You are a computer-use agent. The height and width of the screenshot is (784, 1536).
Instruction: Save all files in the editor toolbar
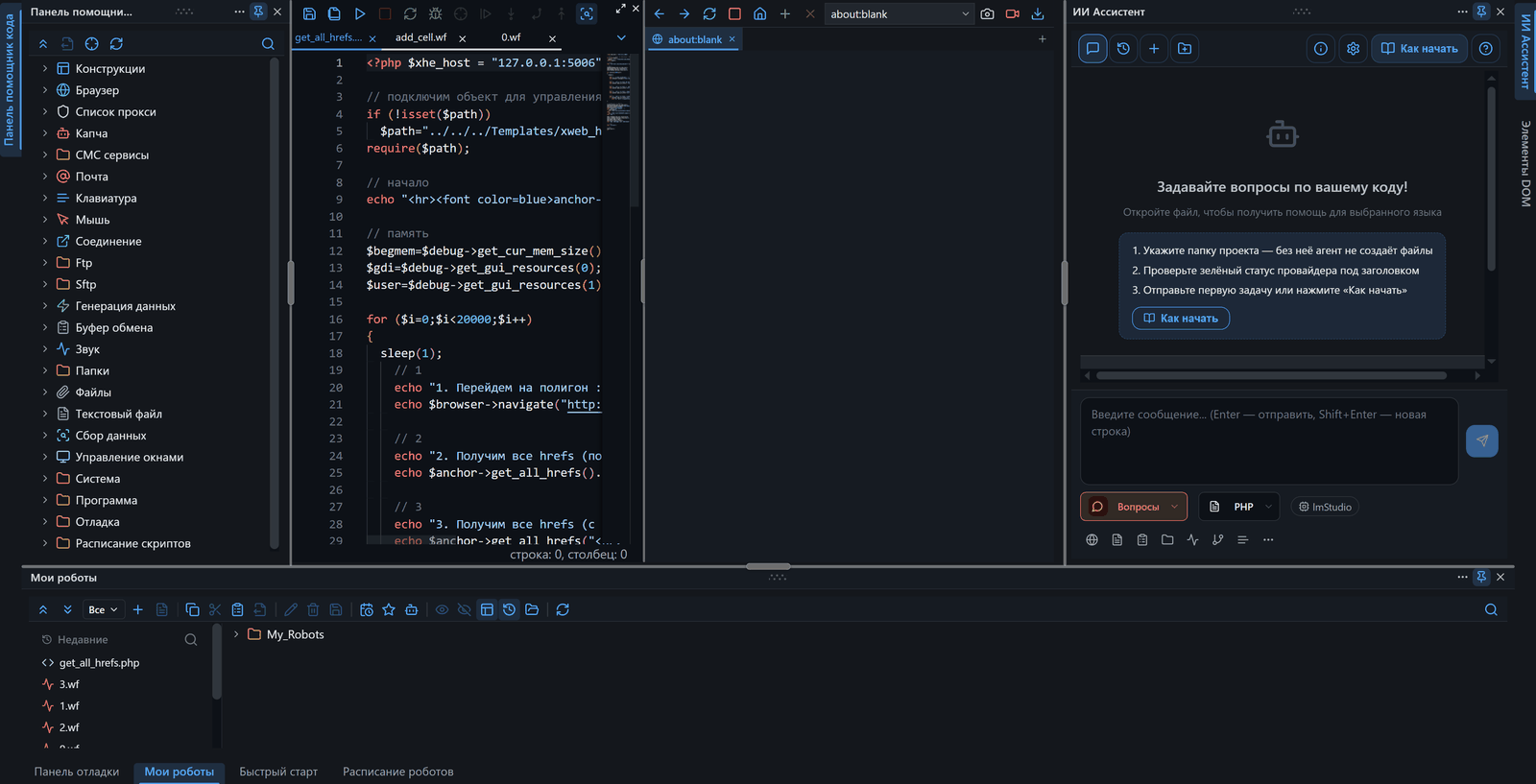(x=334, y=13)
